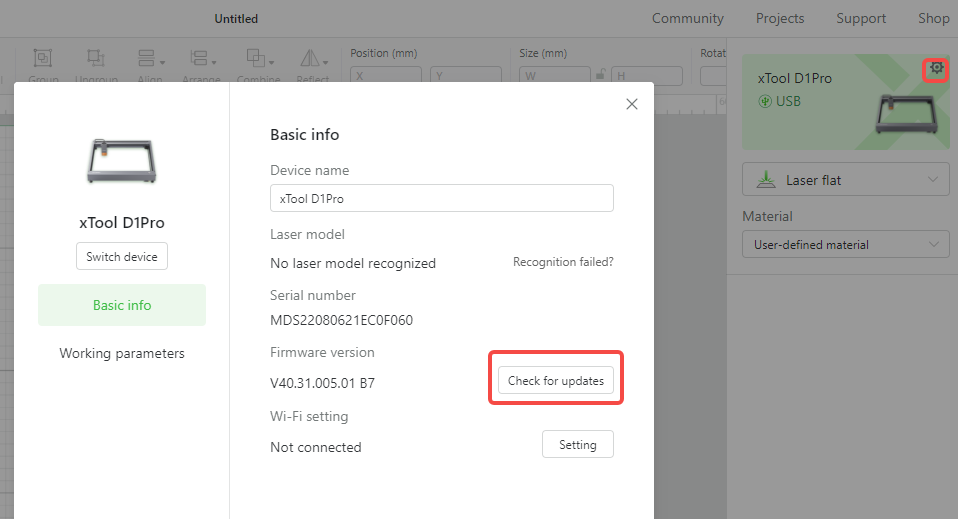Click firmware version V40.31.005.01 B7 text
Image resolution: width=958 pixels, height=519 pixels.
click(323, 383)
